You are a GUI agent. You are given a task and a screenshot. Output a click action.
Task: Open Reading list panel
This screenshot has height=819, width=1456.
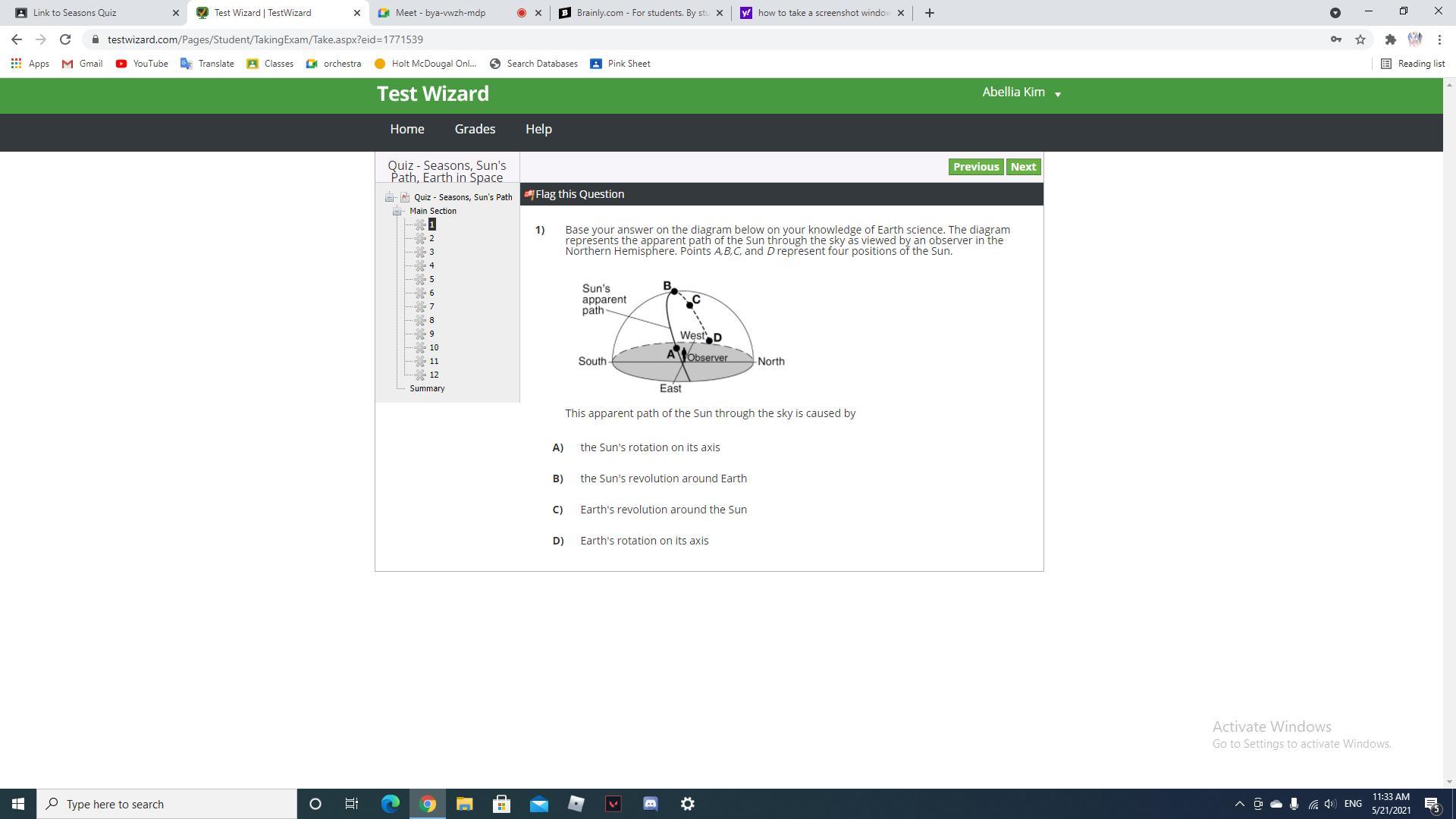point(1413,64)
